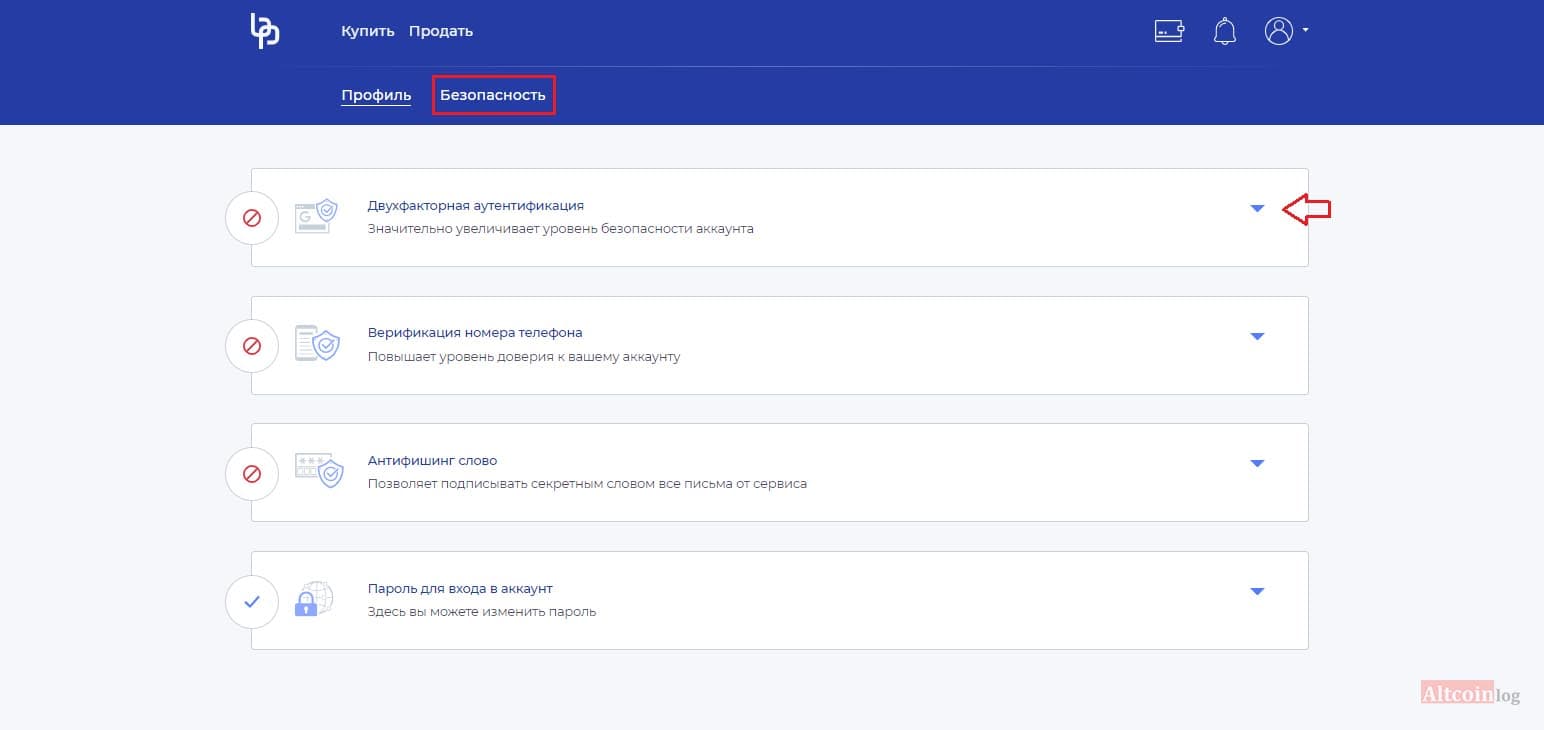This screenshot has height=730, width=1544.
Task: Open the Купить menu item
Action: [x=368, y=31]
